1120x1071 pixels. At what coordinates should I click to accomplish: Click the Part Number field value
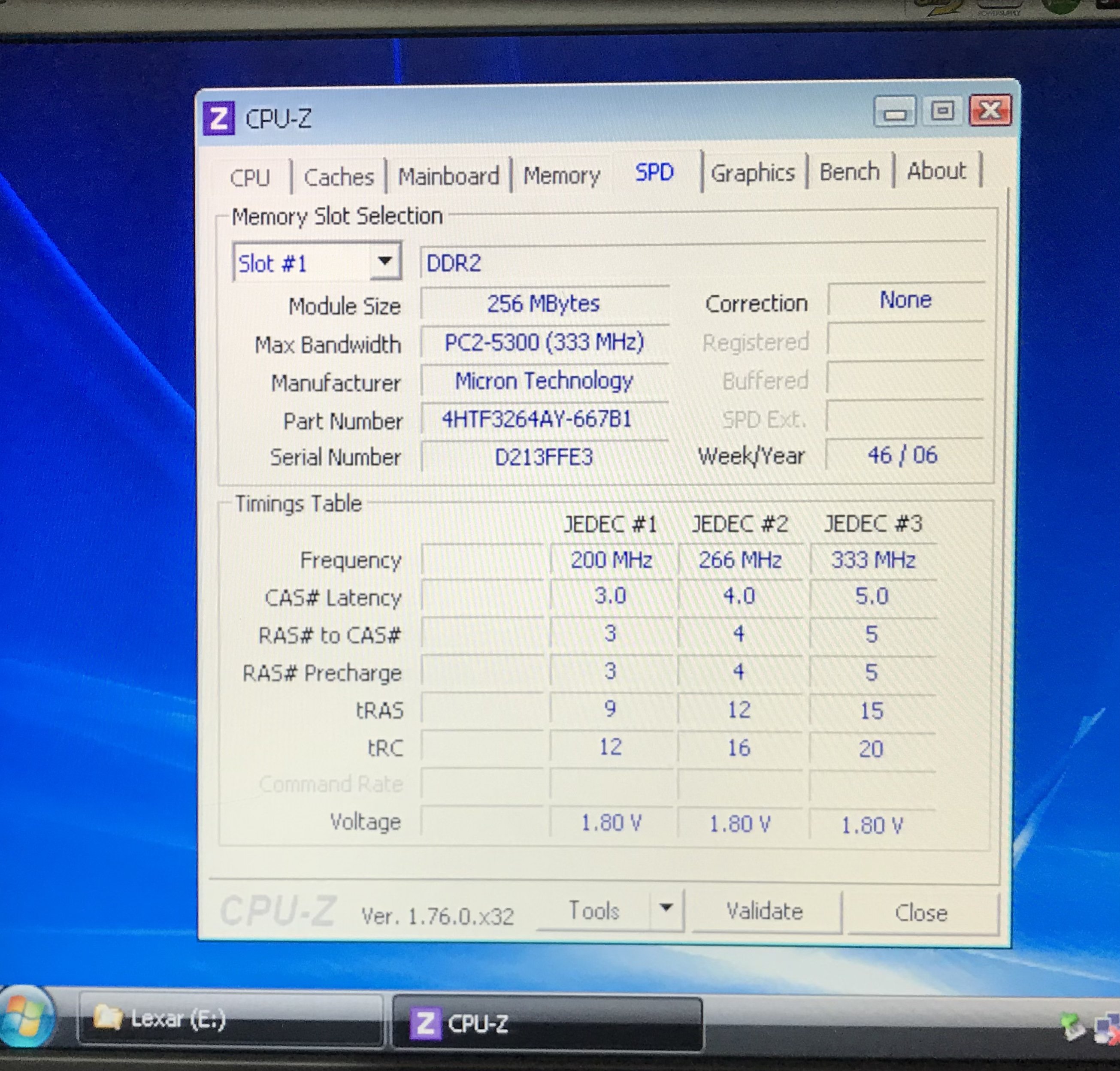coord(536,420)
